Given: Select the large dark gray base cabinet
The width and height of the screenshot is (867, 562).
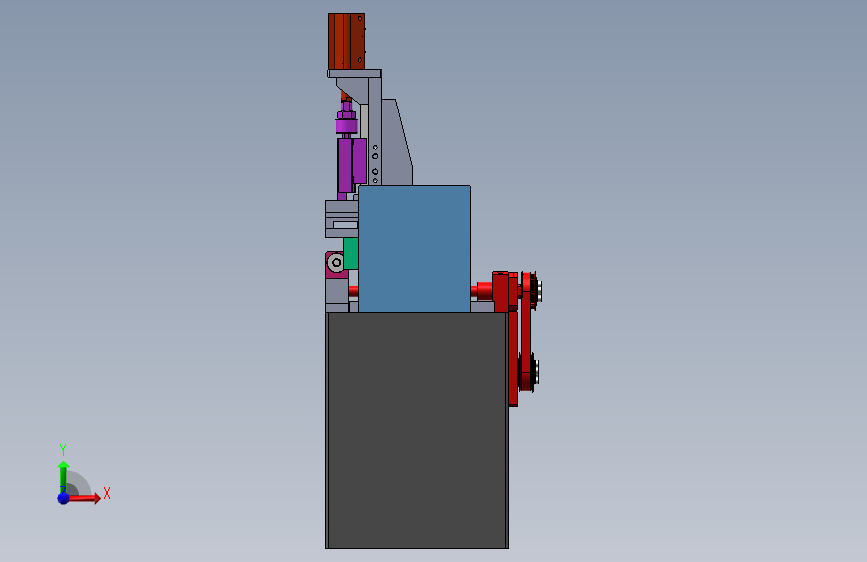Looking at the screenshot, I should [417, 430].
